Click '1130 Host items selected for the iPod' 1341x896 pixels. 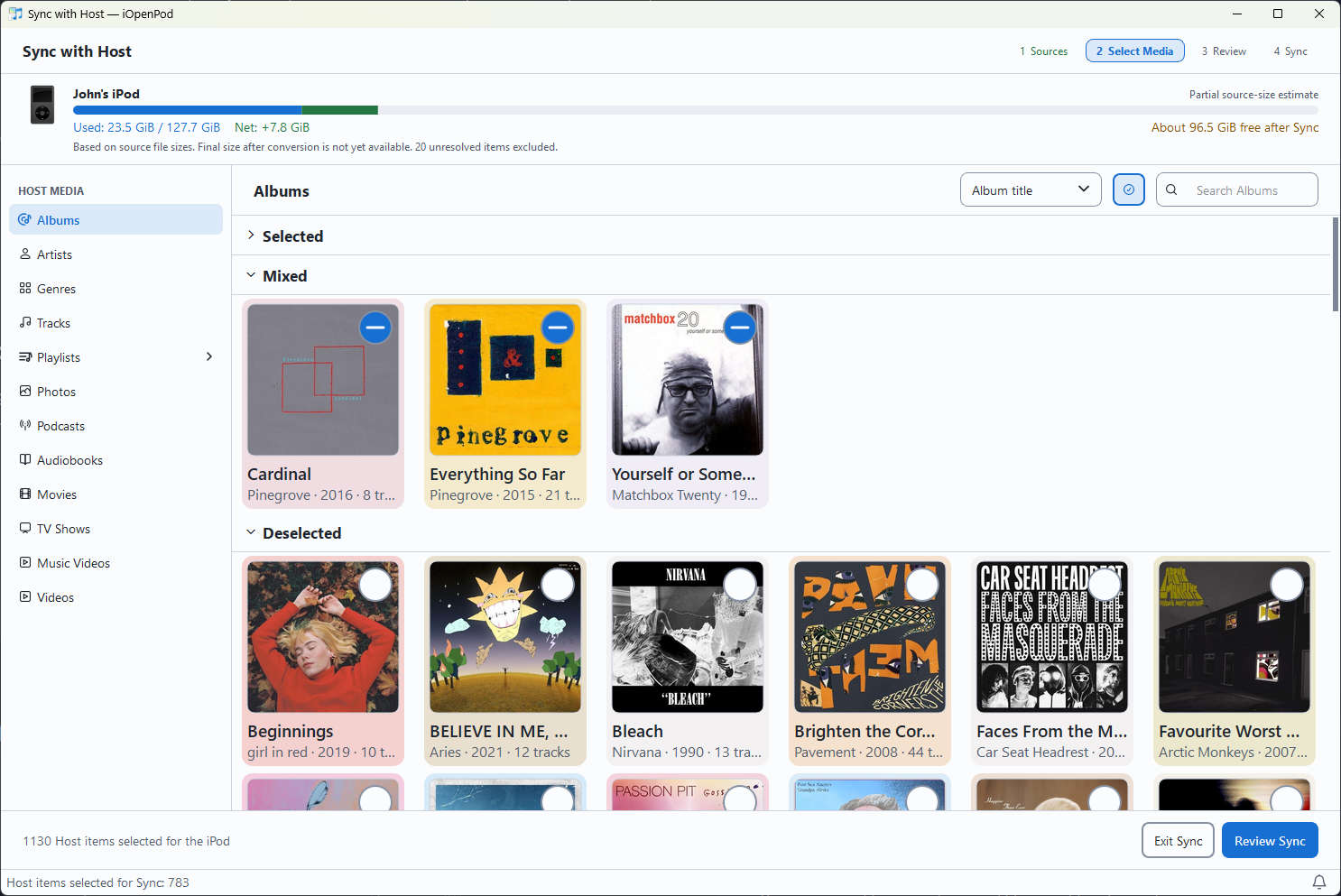(126, 840)
